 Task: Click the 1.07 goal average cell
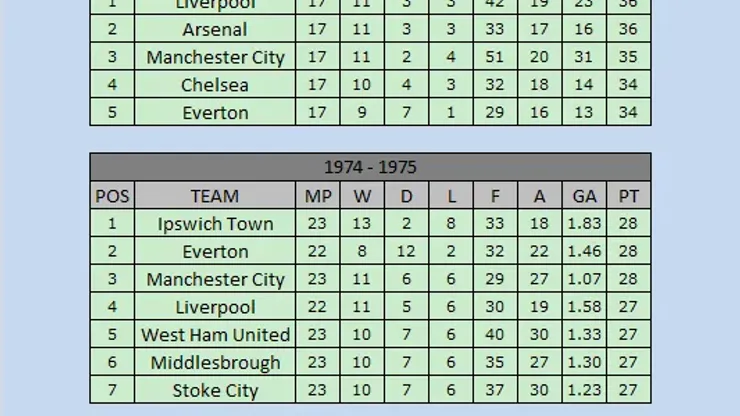click(584, 280)
